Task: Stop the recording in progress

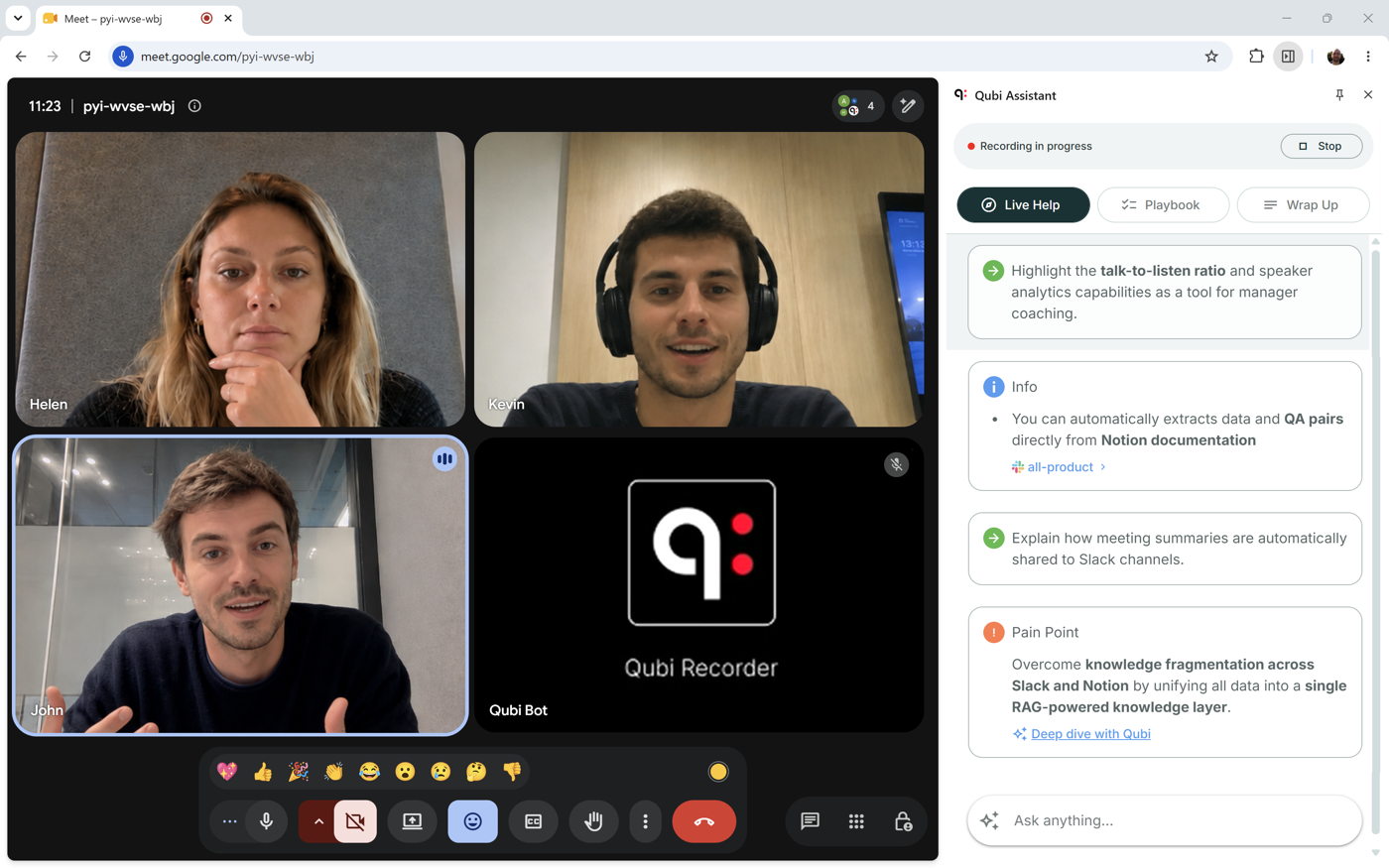Action: [1321, 146]
